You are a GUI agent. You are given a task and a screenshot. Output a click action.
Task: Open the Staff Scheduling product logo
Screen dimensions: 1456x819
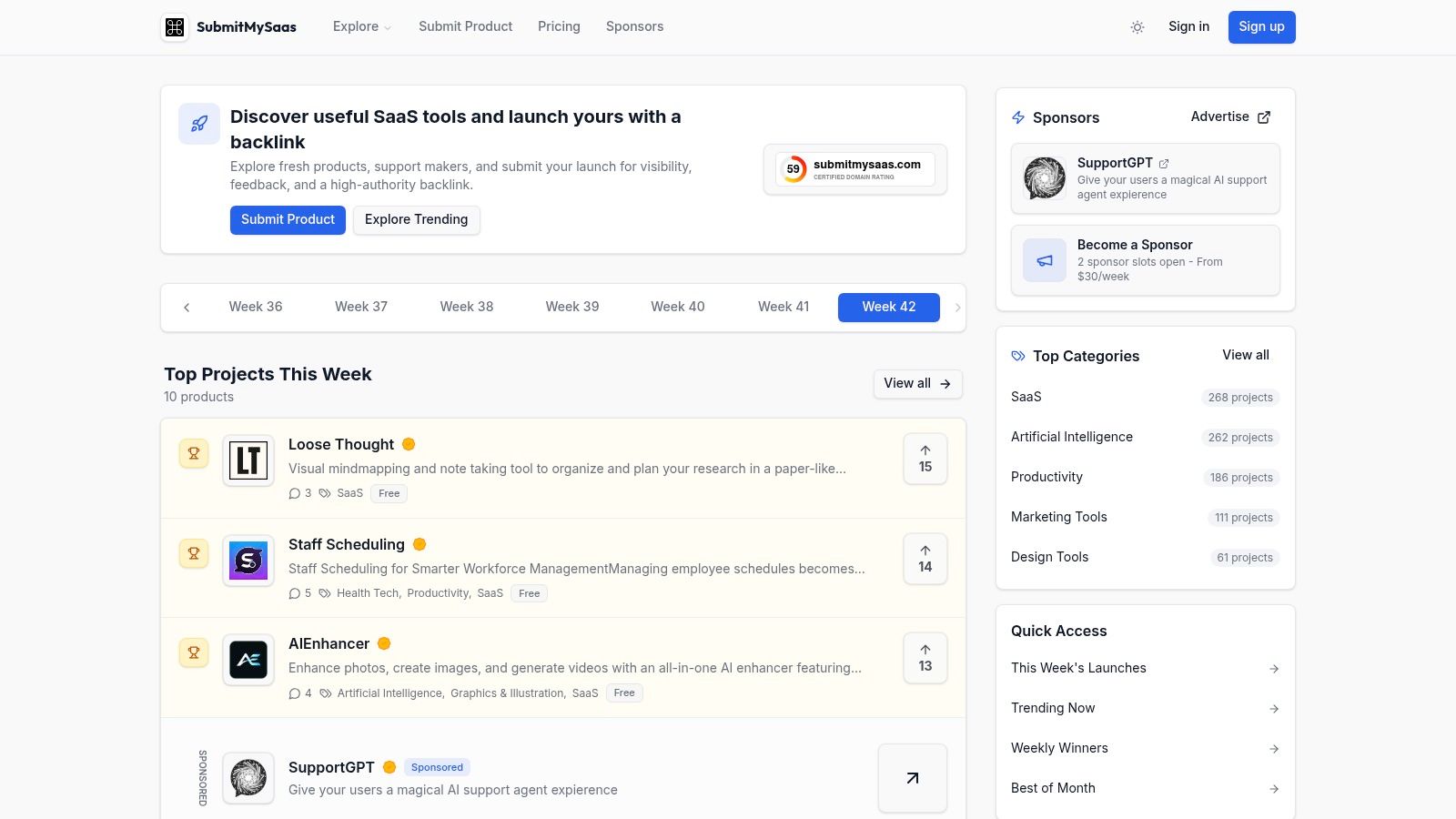point(248,561)
